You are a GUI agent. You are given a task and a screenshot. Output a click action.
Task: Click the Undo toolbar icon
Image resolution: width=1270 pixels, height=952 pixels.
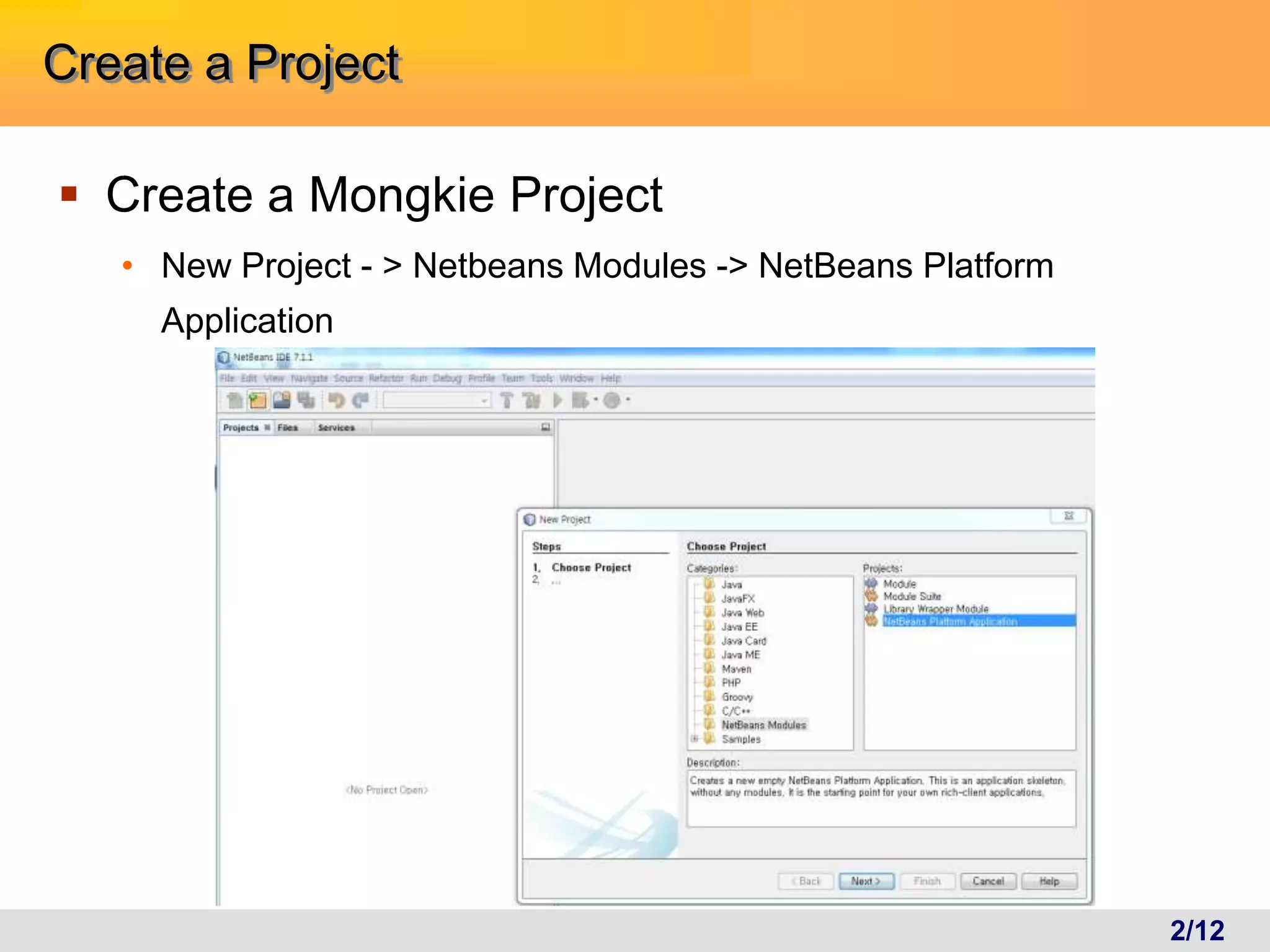336,400
